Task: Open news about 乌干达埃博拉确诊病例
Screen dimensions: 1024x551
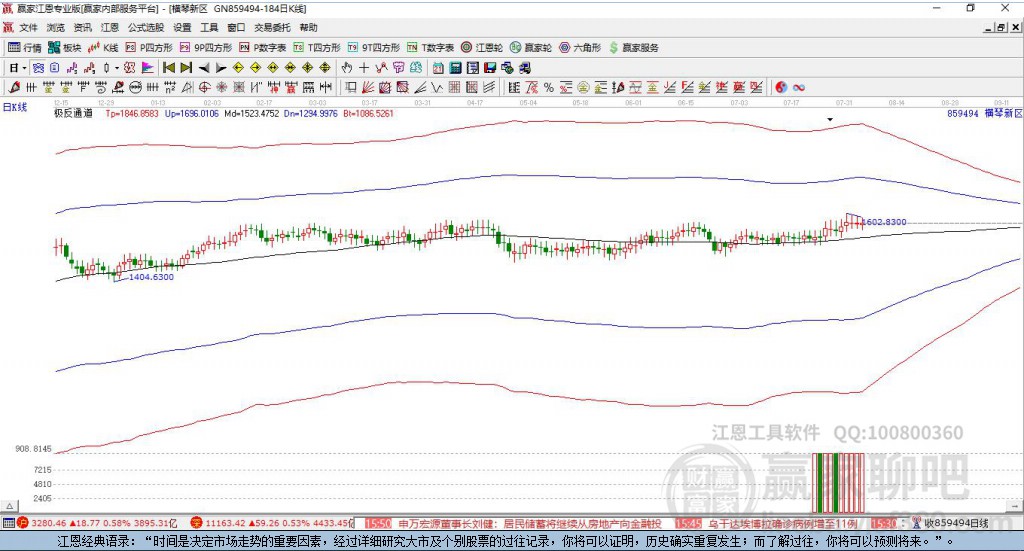Action: pyautogui.click(x=782, y=524)
